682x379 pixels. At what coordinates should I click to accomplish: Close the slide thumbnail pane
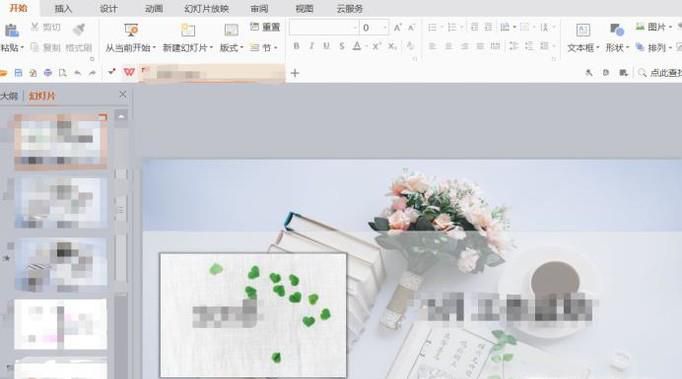pyautogui.click(x=123, y=94)
